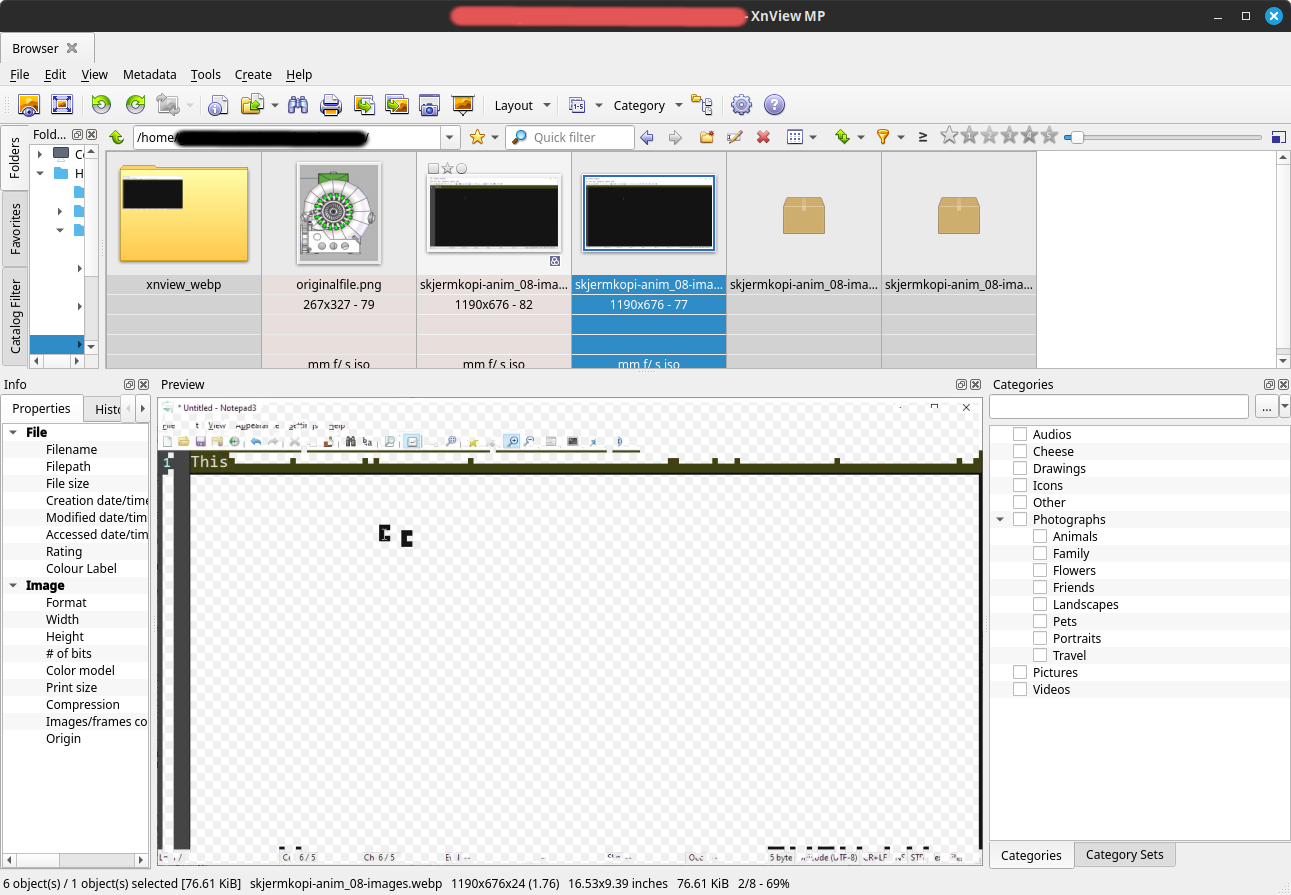Click the red X delete file icon
Viewport: 1291px width, 895px height.
tap(763, 137)
